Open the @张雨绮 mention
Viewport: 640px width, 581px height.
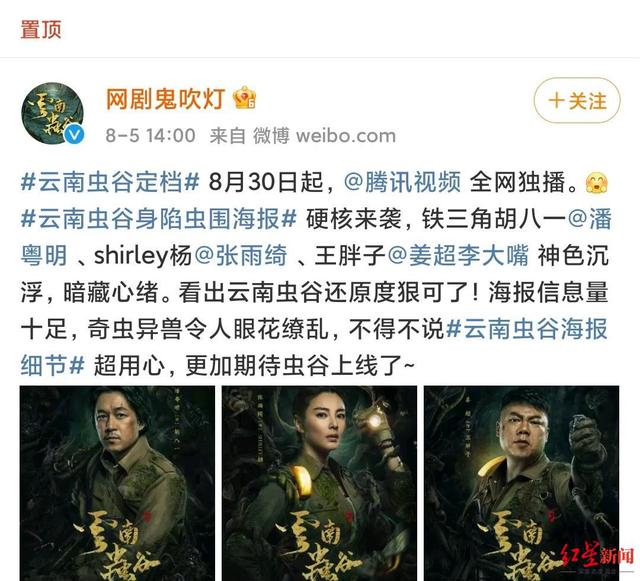click(x=240, y=256)
